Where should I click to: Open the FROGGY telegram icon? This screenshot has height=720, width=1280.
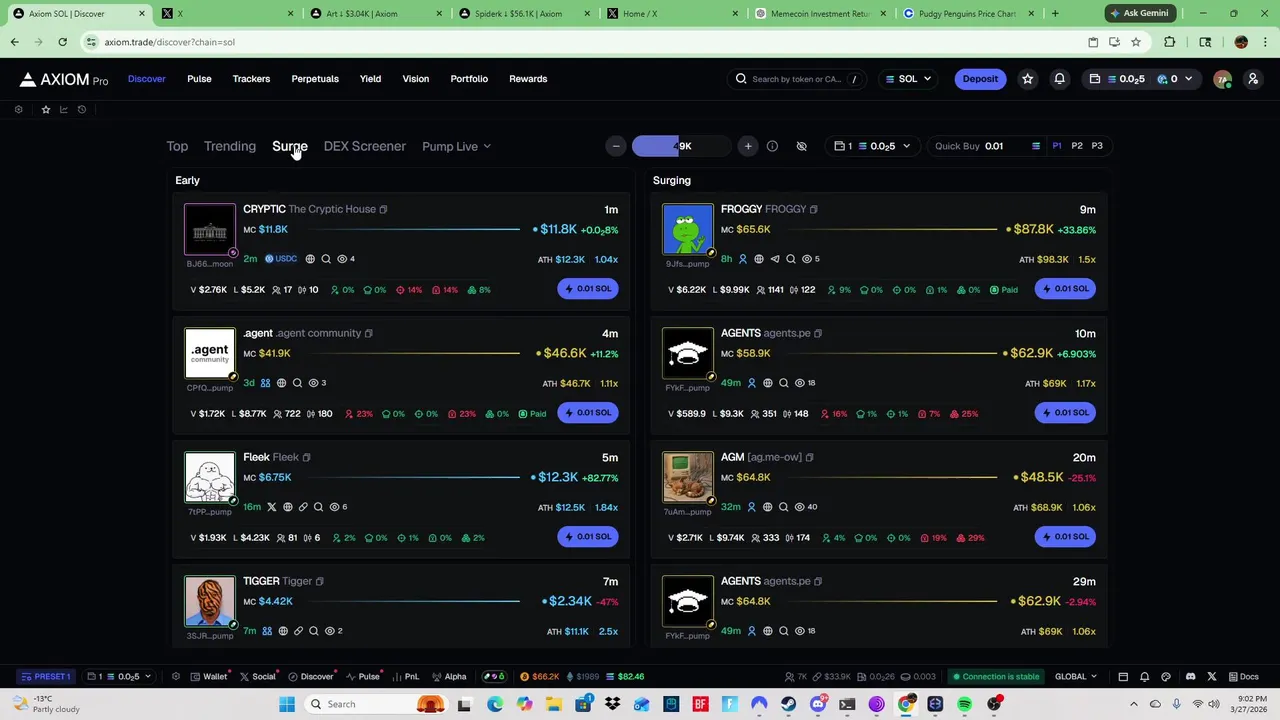coord(775,259)
